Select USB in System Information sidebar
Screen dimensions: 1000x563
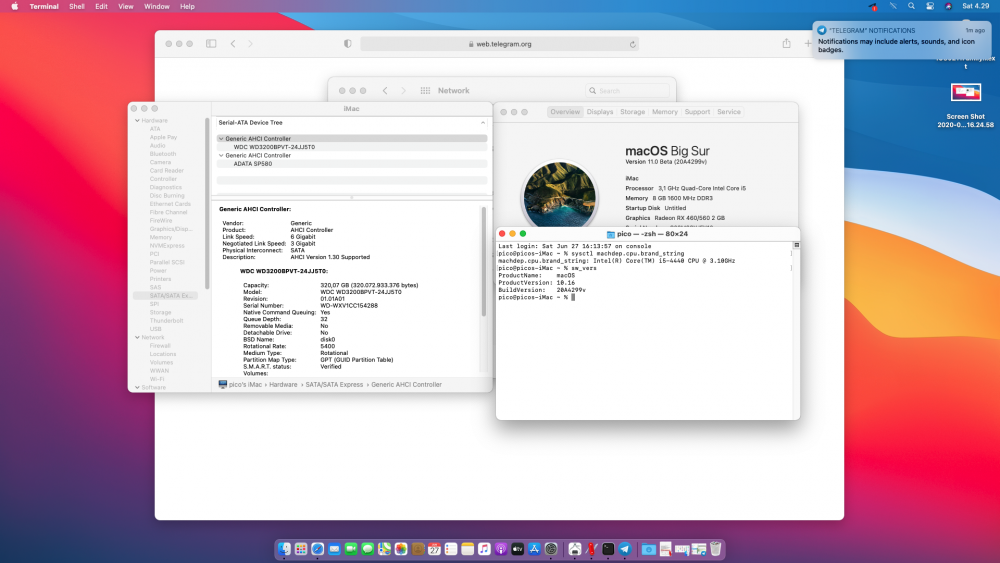pos(156,329)
